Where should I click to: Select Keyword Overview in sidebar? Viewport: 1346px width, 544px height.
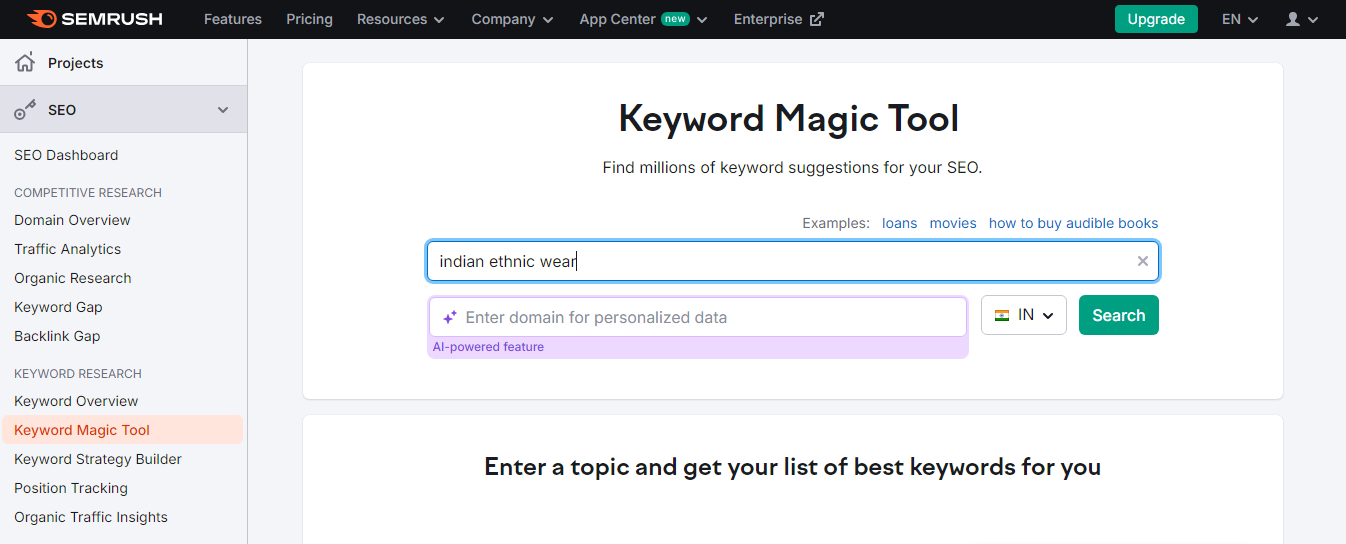coord(76,401)
